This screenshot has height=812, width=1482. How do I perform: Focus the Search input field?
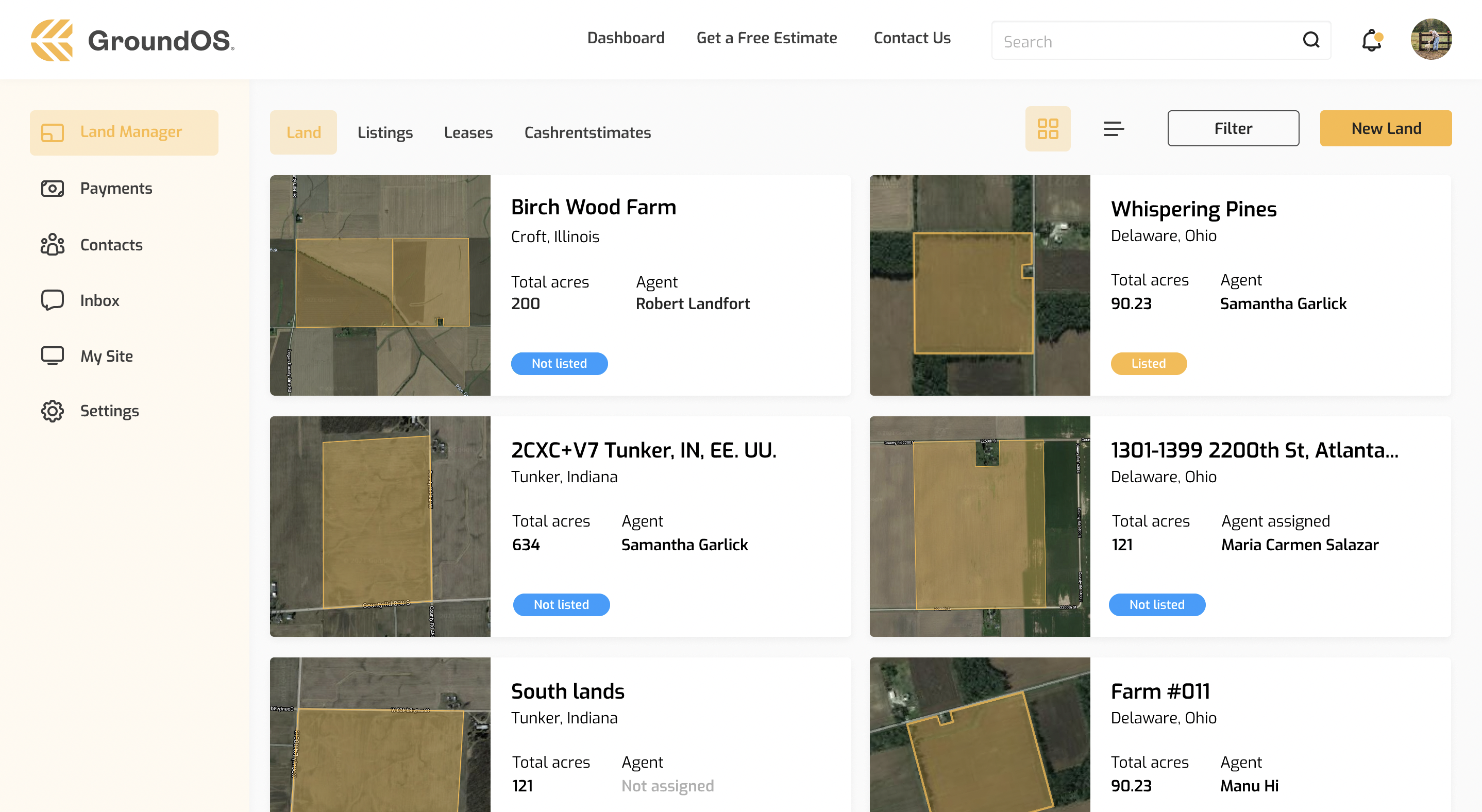click(x=1145, y=41)
